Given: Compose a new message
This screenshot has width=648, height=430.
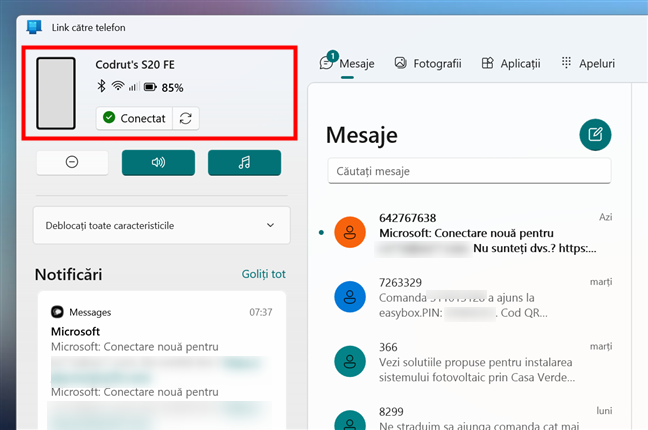Looking at the screenshot, I should click(595, 135).
